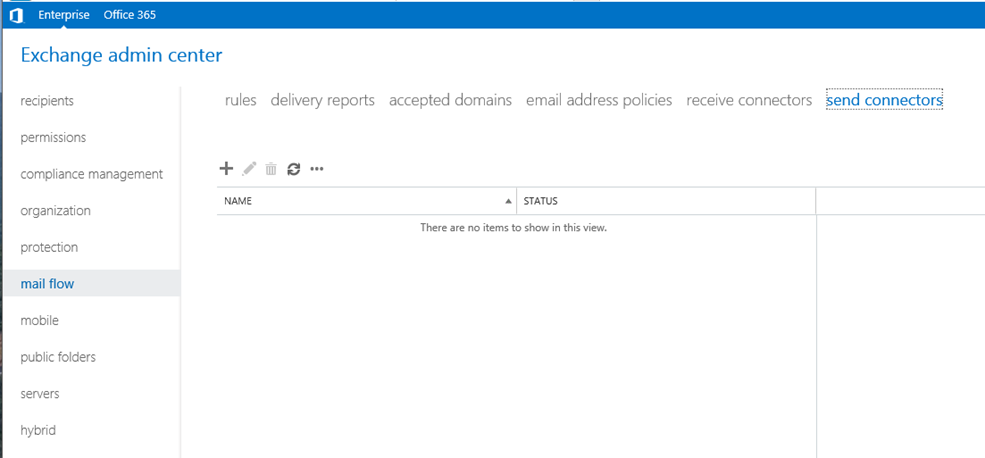Open the accepted domains tab
The image size is (985, 458).
point(450,100)
